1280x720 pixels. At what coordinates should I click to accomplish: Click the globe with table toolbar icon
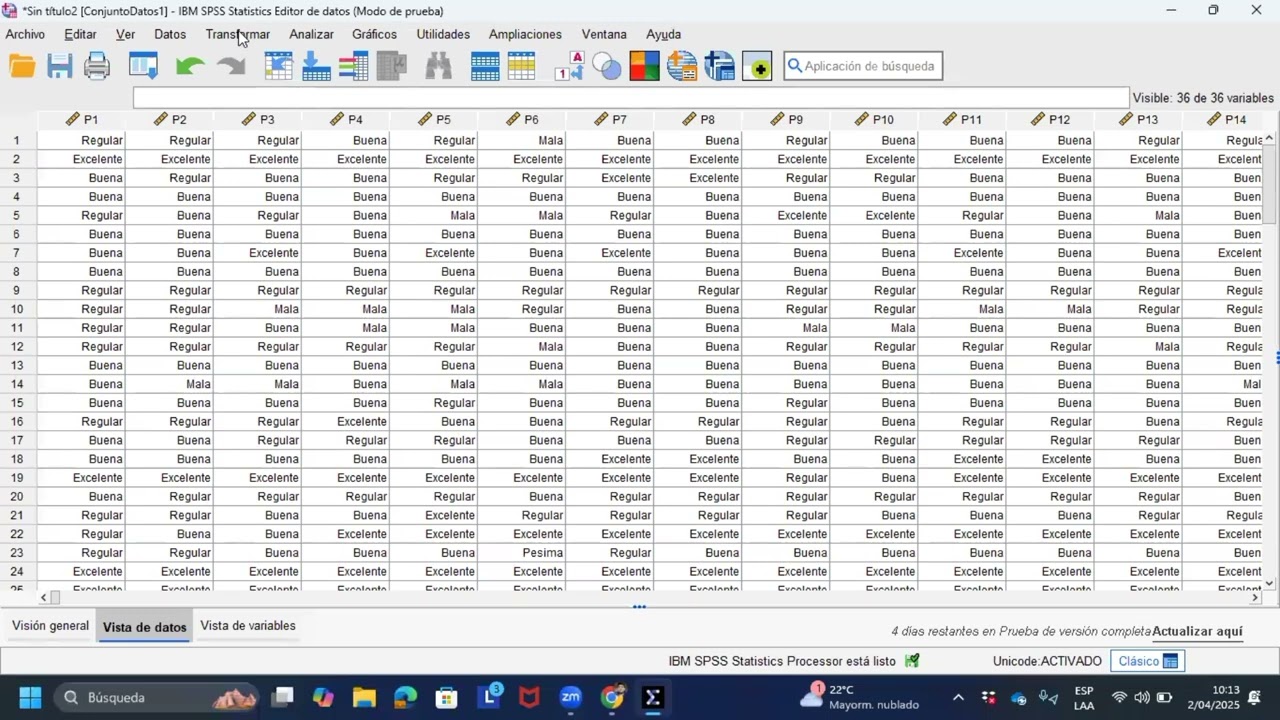682,66
